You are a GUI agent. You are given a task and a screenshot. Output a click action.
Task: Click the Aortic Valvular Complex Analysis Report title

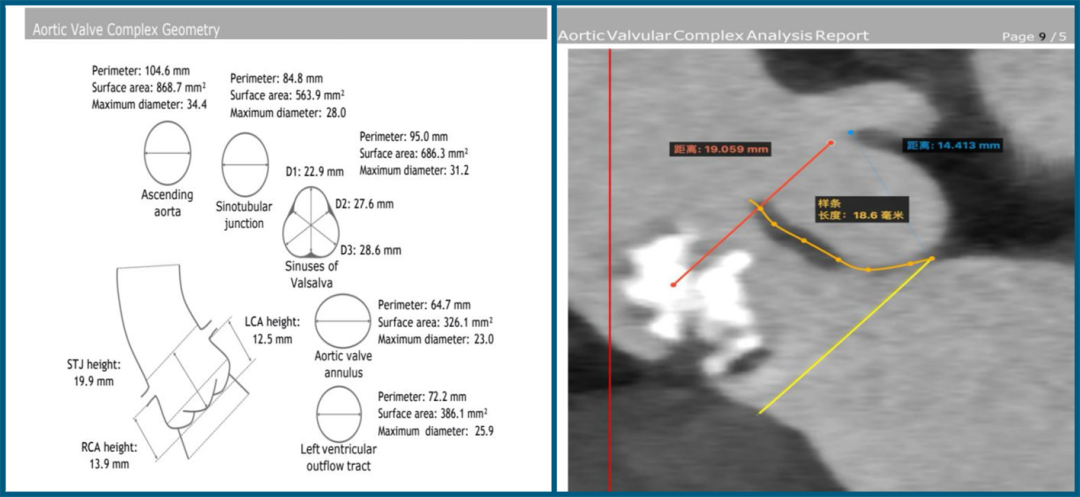tap(713, 36)
